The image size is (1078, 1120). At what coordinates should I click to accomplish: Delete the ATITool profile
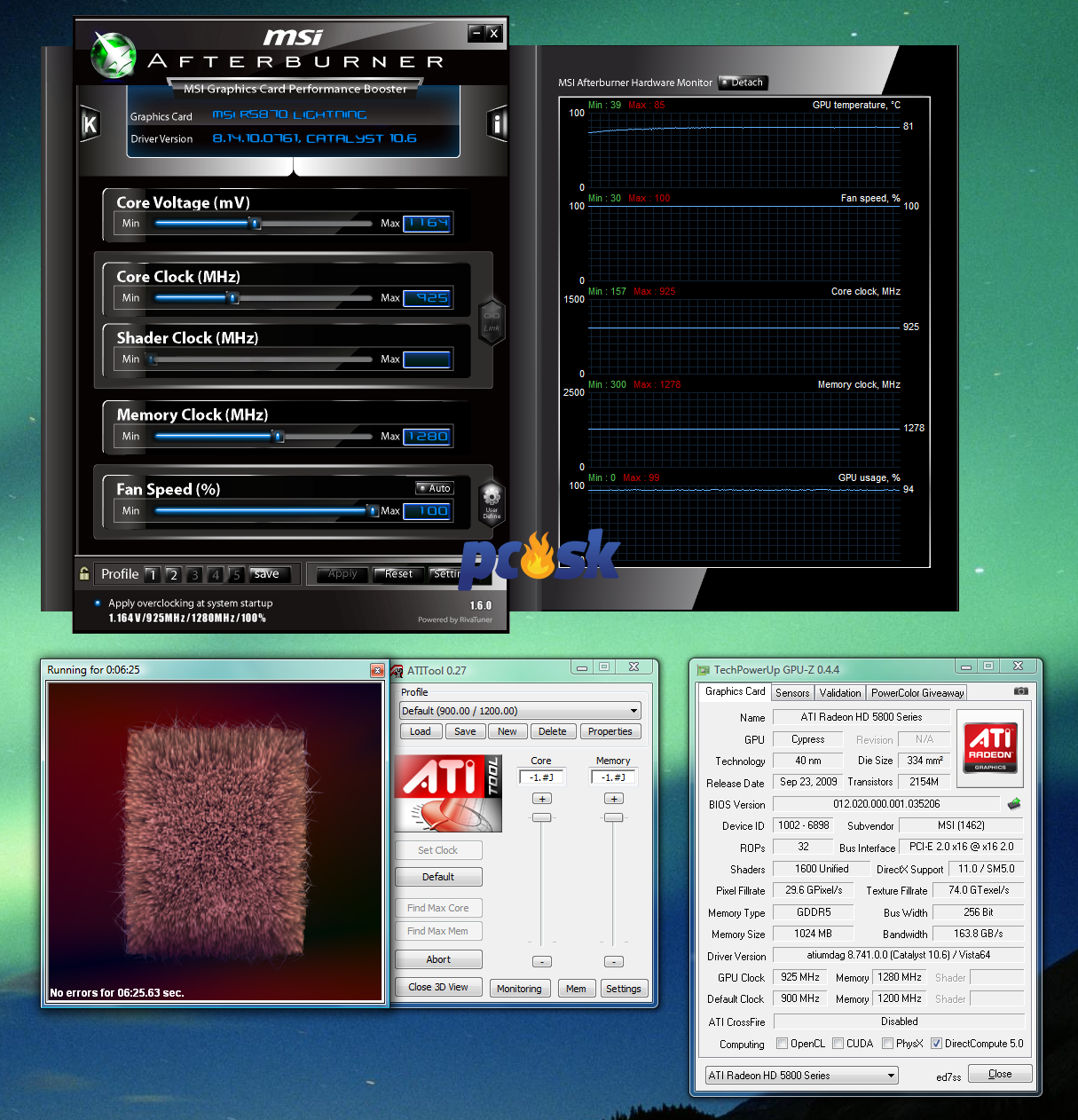552,732
